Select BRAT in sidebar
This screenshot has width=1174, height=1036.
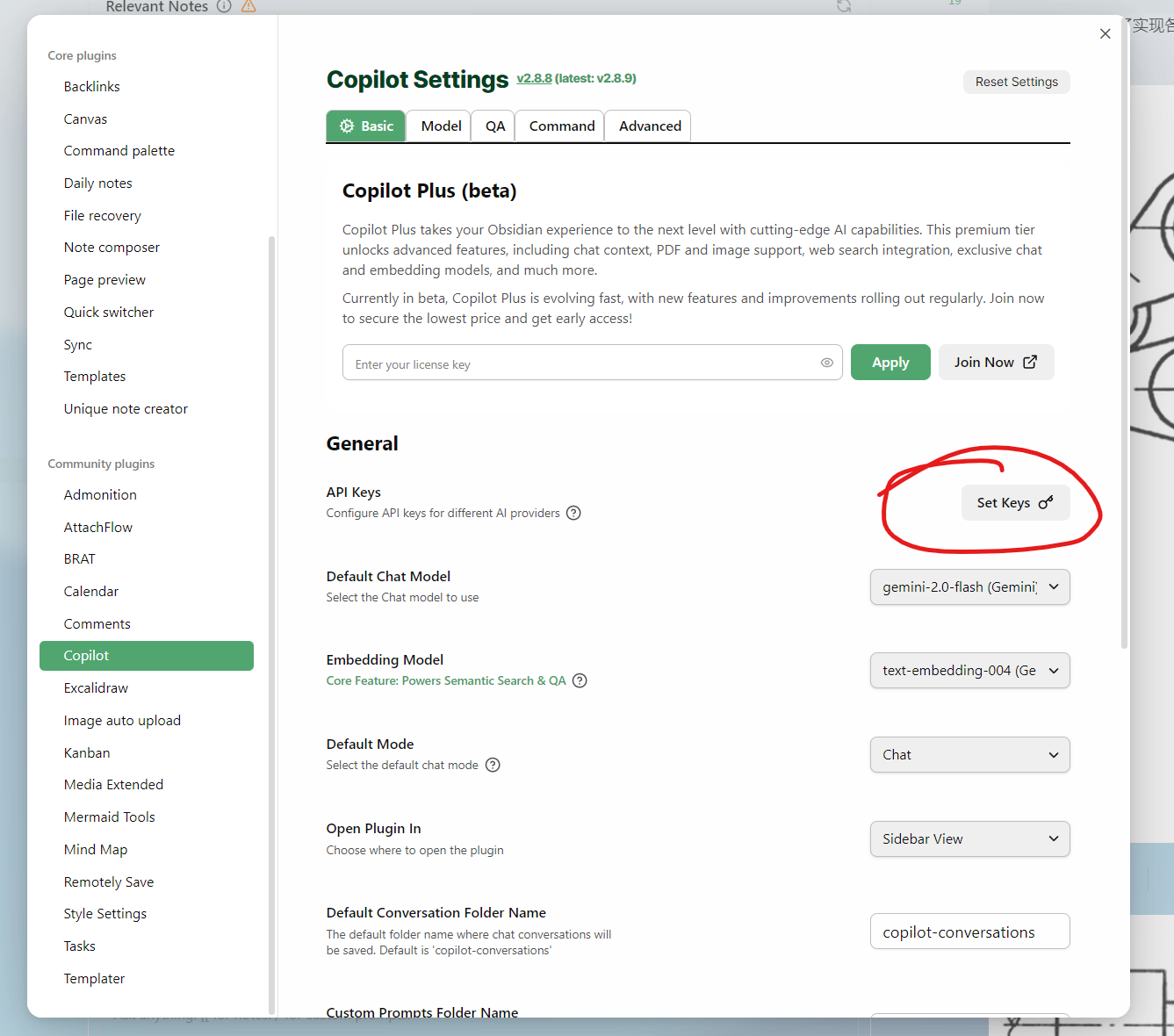tap(147, 558)
